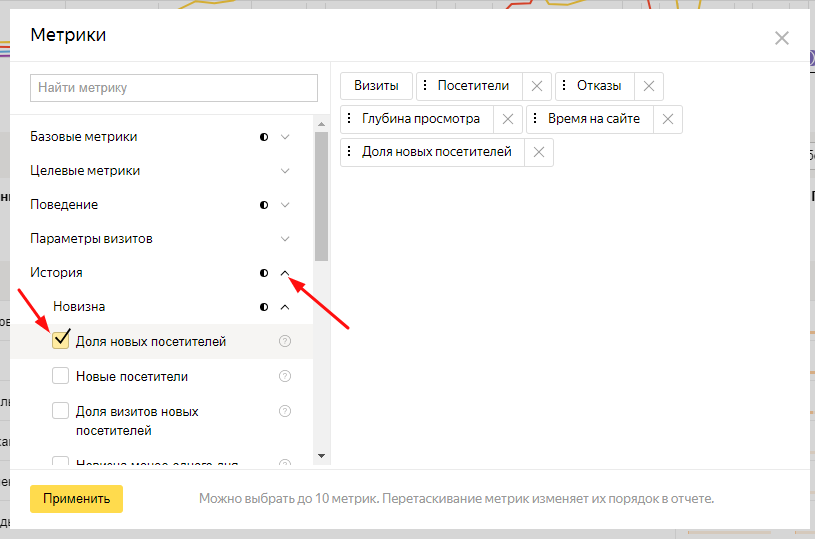Check Доля визитов новых посетителей checkbox
The image size is (815, 539).
[61, 411]
